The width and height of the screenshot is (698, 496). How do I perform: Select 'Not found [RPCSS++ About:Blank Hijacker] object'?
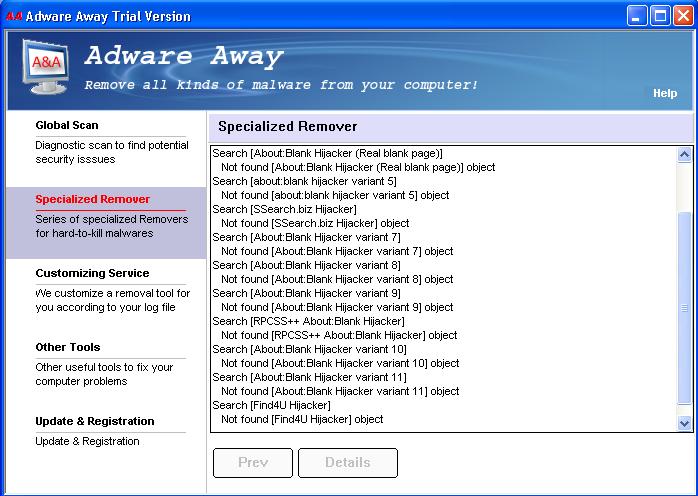point(339,335)
